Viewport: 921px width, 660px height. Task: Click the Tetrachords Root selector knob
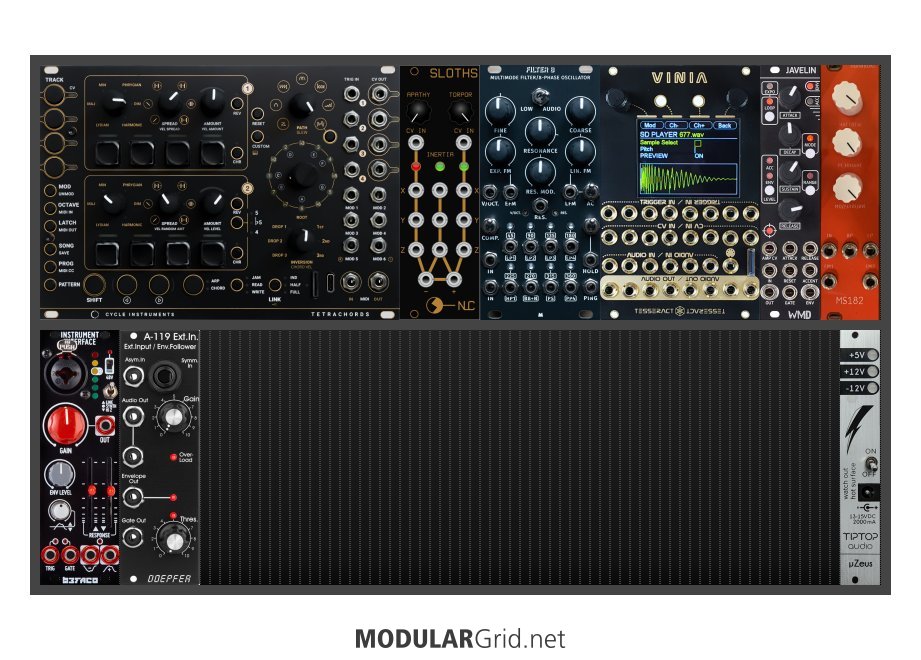click(302, 175)
